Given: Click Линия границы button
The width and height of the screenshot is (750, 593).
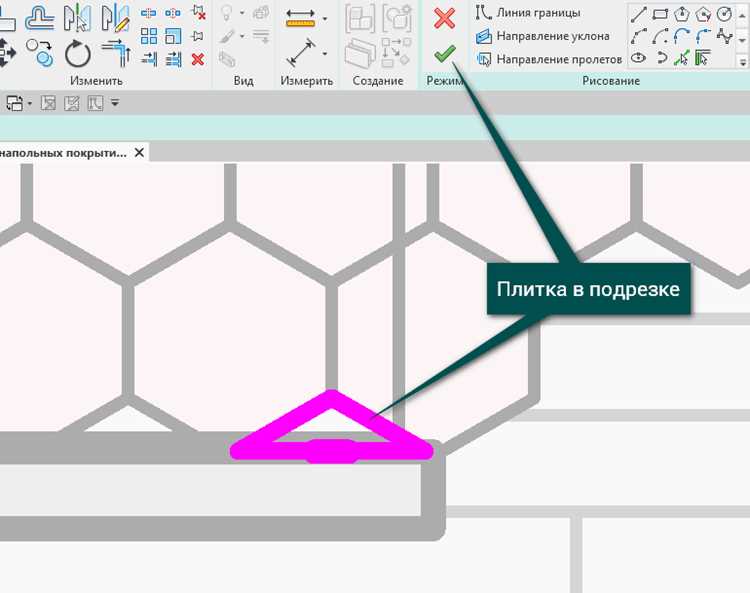Looking at the screenshot, I should [x=528, y=13].
